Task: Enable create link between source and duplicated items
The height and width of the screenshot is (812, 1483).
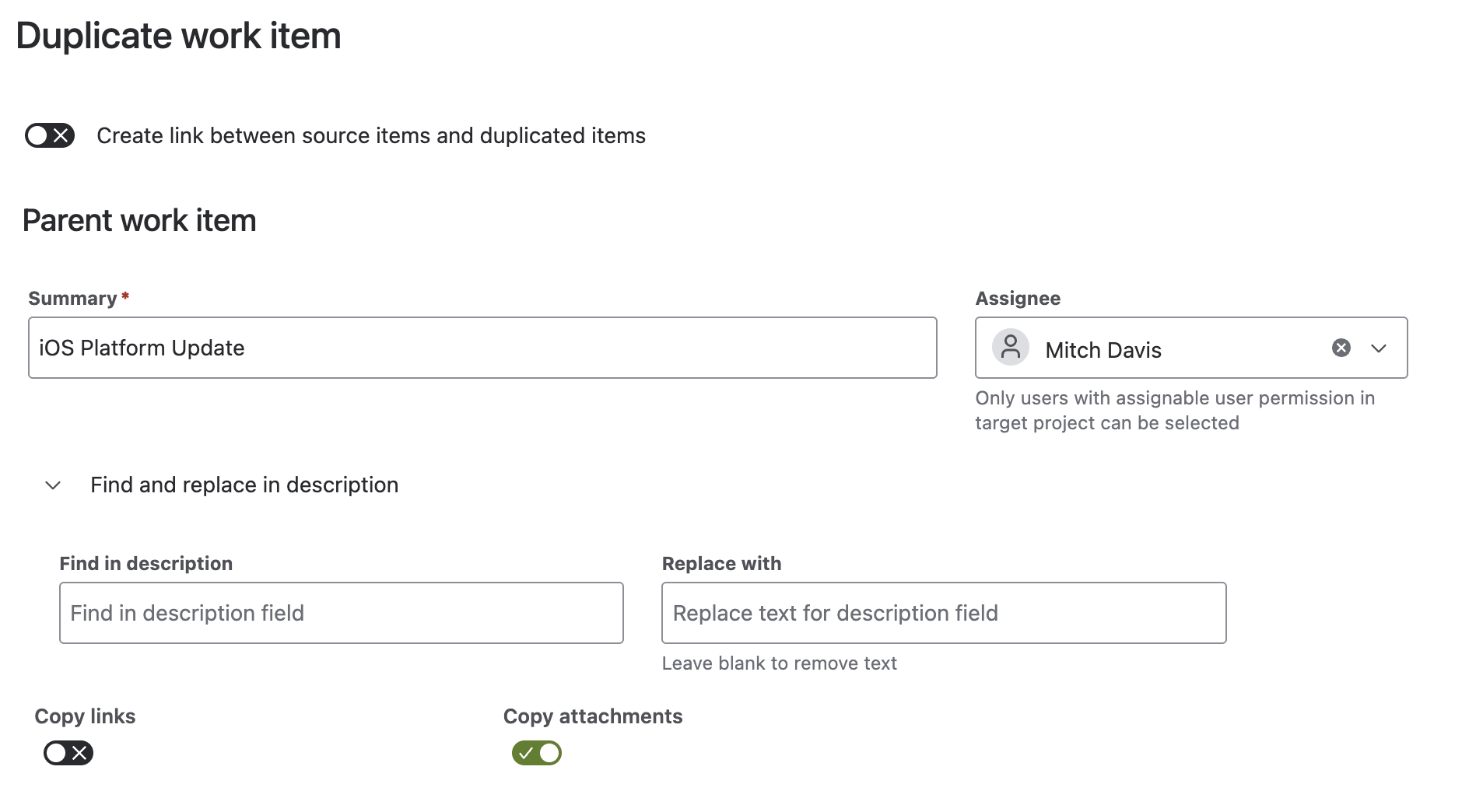Action: (x=50, y=135)
